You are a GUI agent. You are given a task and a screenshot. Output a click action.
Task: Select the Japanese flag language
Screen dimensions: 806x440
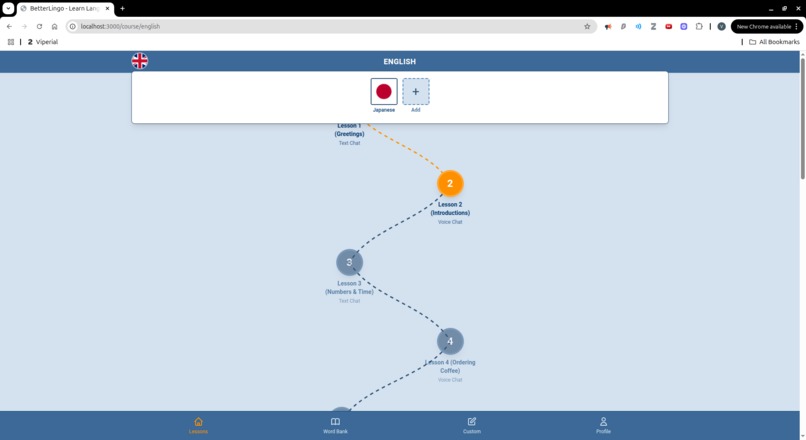[384, 91]
